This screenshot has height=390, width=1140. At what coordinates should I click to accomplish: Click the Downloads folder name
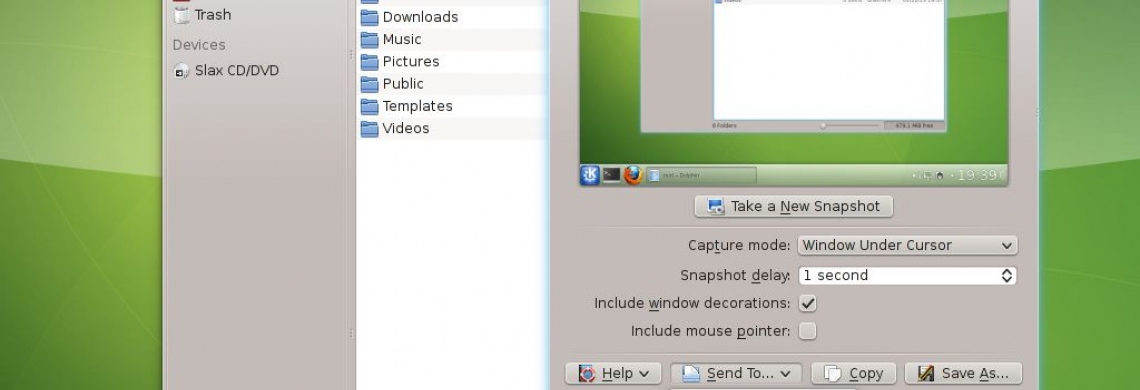[420, 17]
